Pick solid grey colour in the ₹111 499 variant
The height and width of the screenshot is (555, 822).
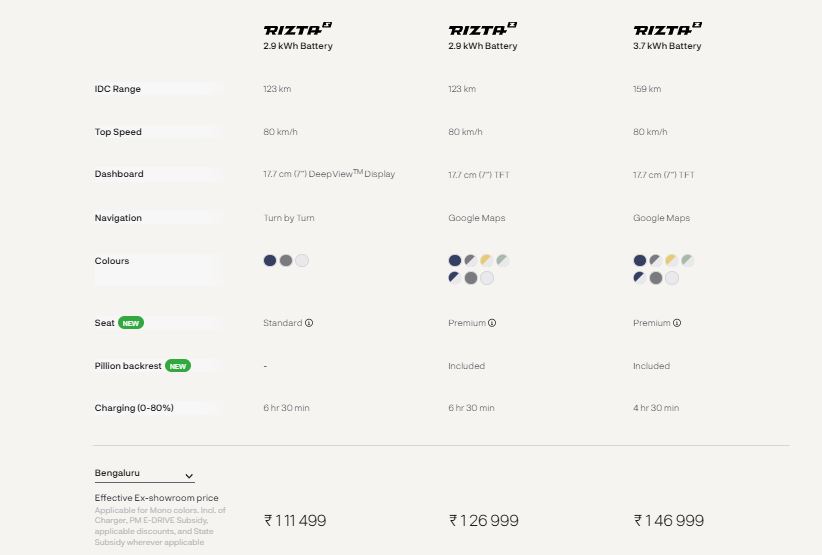286,260
